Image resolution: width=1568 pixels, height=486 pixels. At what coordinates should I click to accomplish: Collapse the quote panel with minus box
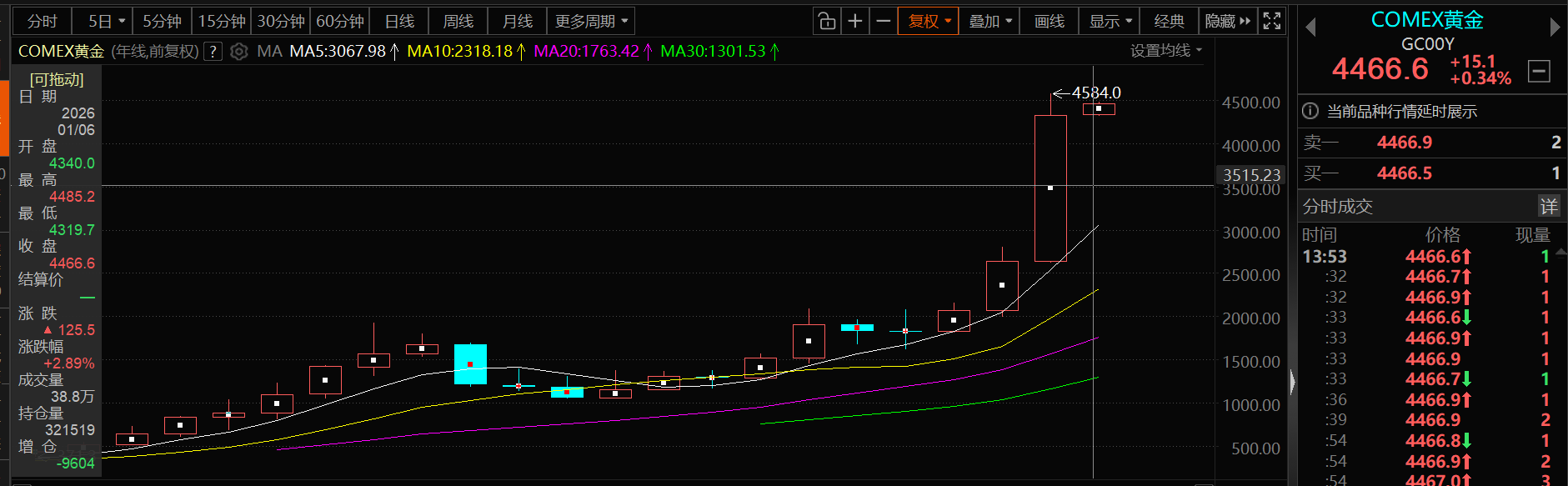tap(1539, 72)
